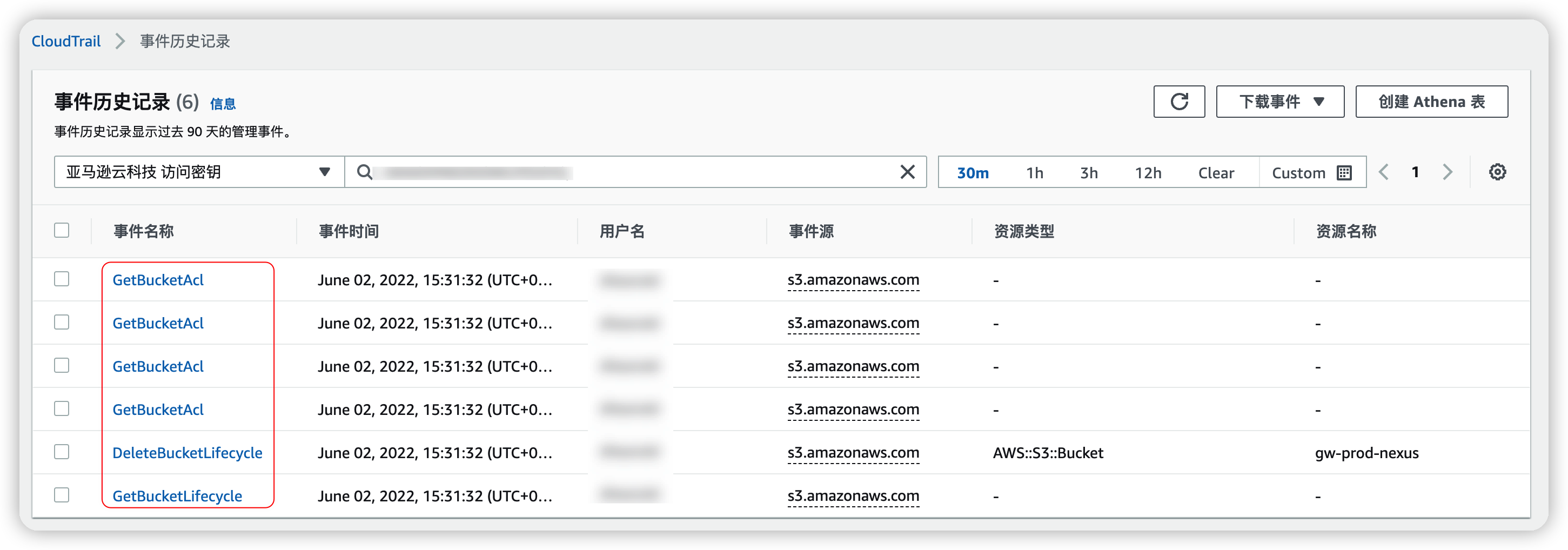Navigate to CloudTrail breadcrumb link
1568x550 pixels.
pos(66,42)
